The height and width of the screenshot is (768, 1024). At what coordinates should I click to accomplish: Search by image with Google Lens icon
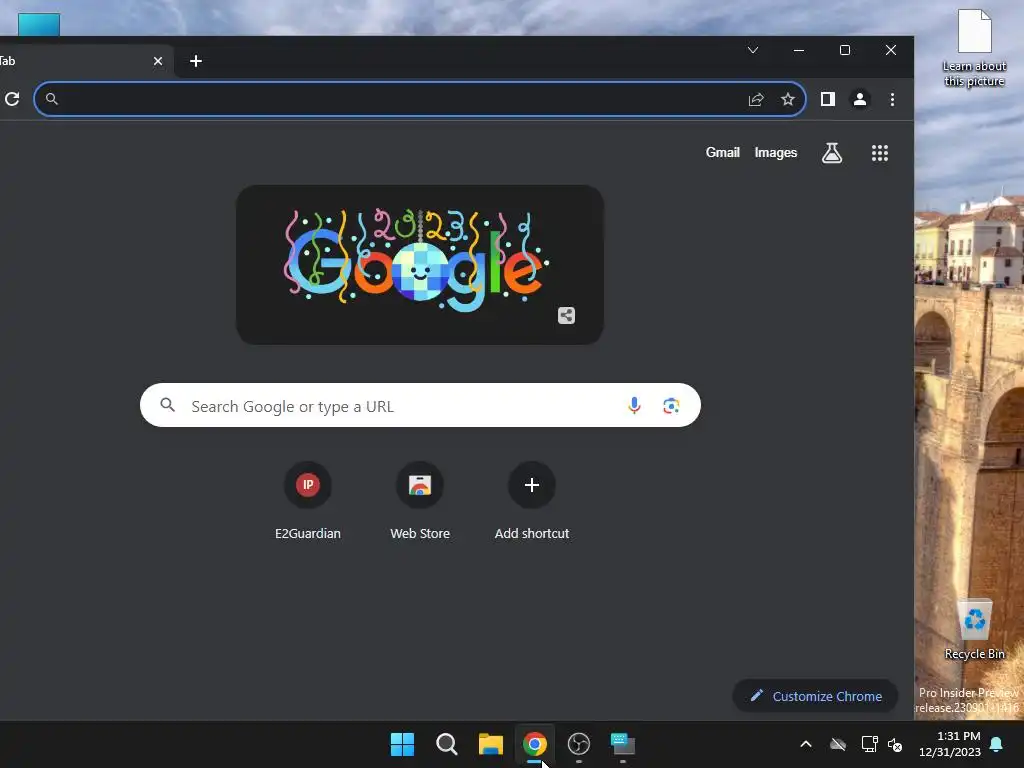click(671, 406)
